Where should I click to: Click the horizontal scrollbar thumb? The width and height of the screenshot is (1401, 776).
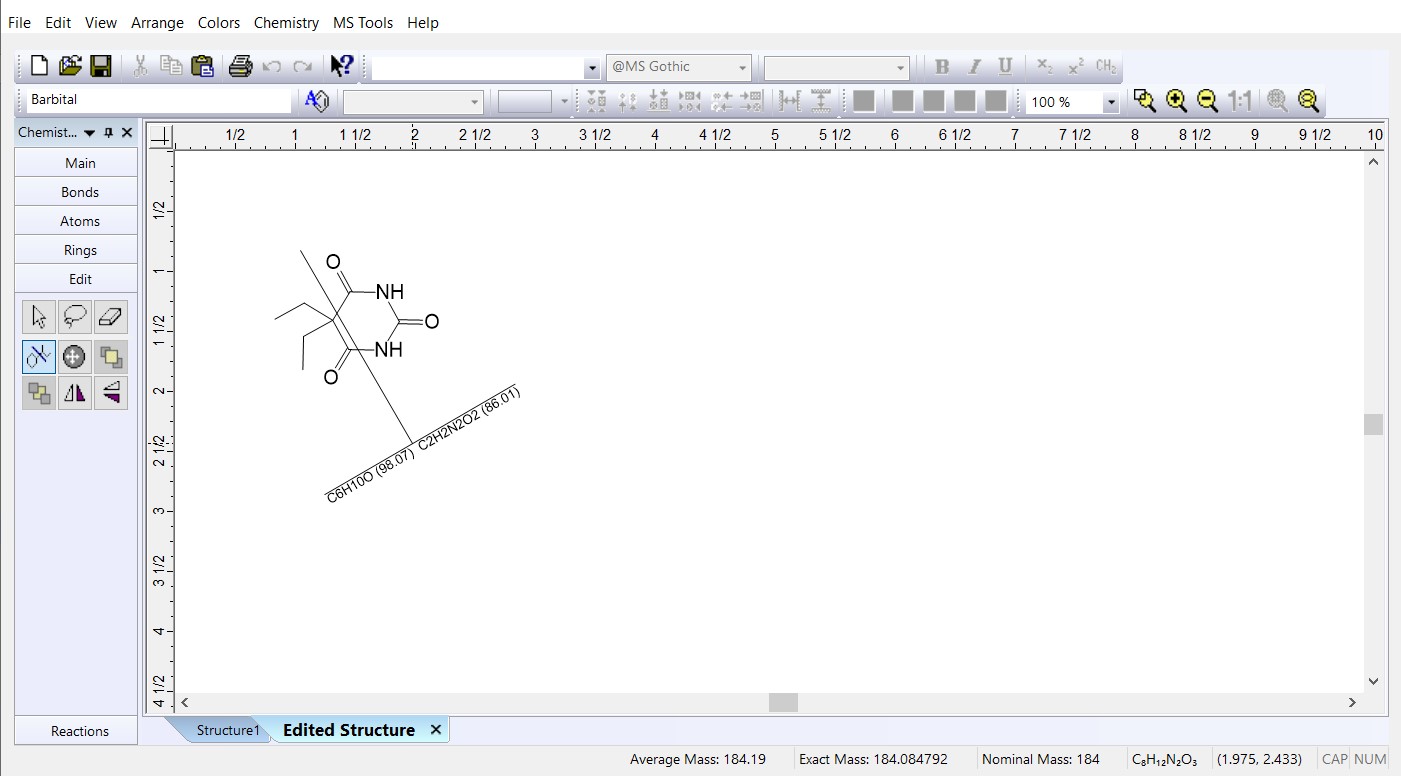pos(783,703)
